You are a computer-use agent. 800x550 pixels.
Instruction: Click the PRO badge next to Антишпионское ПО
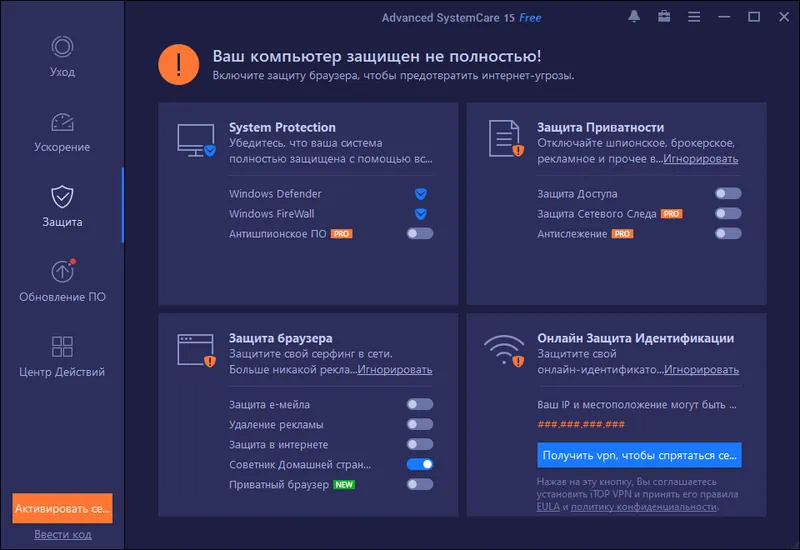coord(341,234)
